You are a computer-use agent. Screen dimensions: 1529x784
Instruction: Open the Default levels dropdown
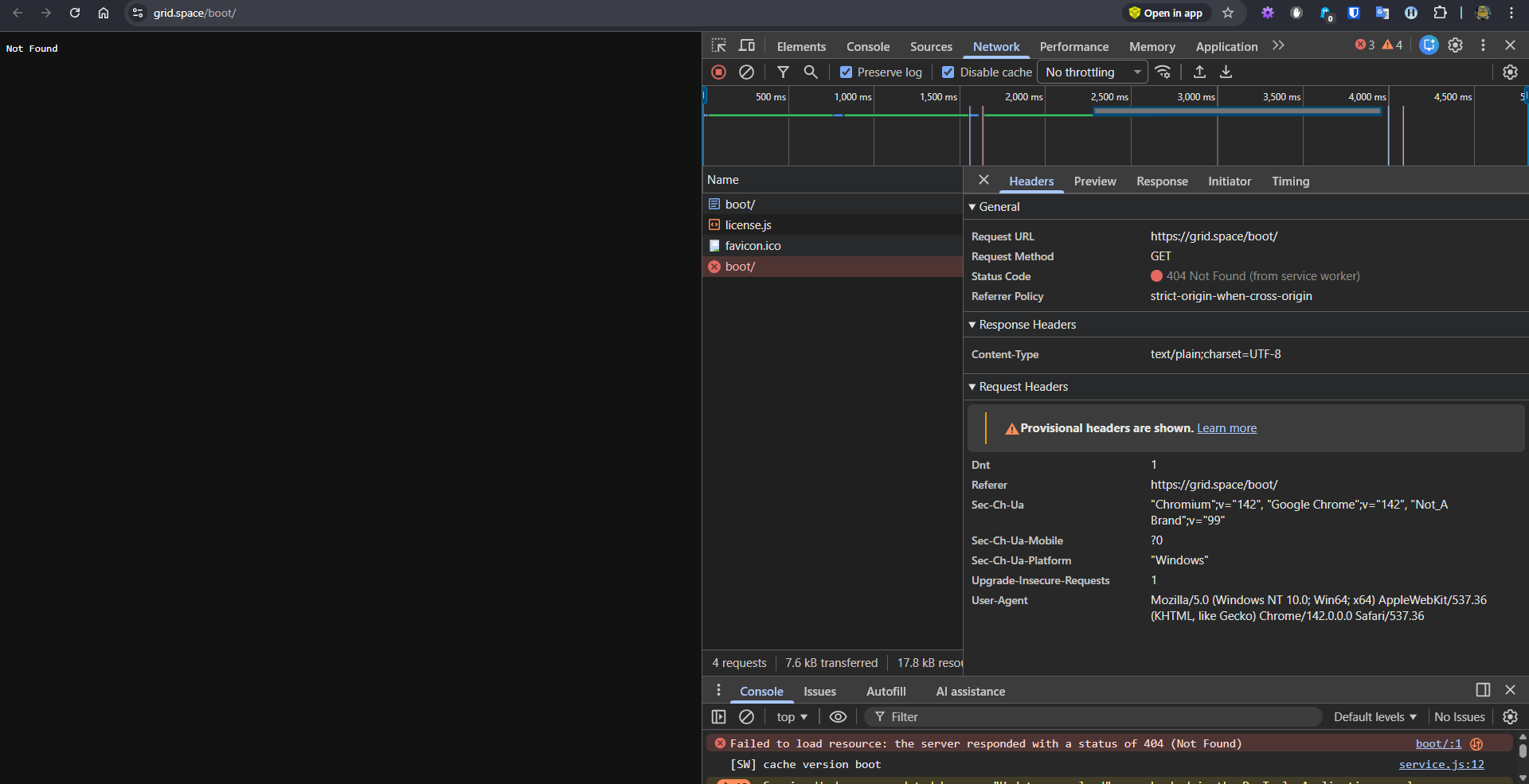click(x=1375, y=717)
